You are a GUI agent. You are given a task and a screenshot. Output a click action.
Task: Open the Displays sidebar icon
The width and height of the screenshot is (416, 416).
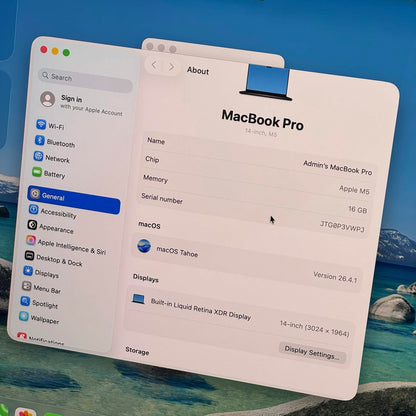[x=28, y=271]
